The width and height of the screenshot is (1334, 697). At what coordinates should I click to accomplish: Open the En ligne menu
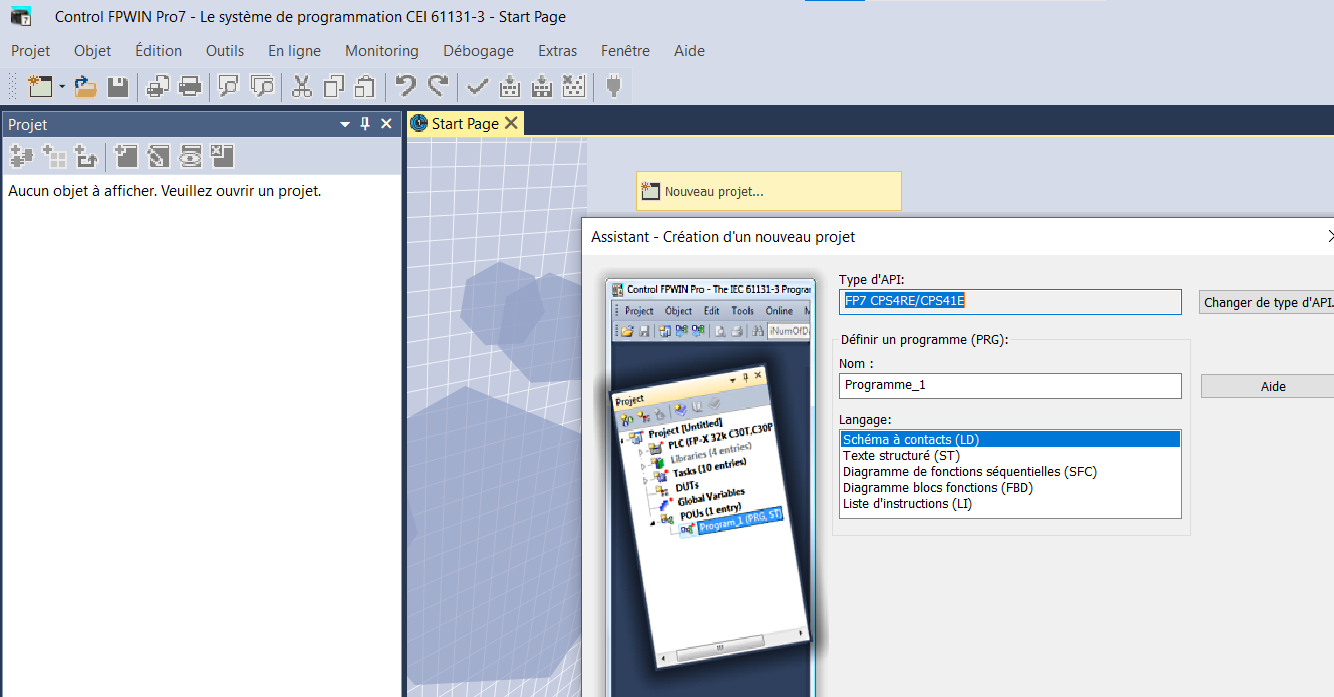click(x=294, y=51)
